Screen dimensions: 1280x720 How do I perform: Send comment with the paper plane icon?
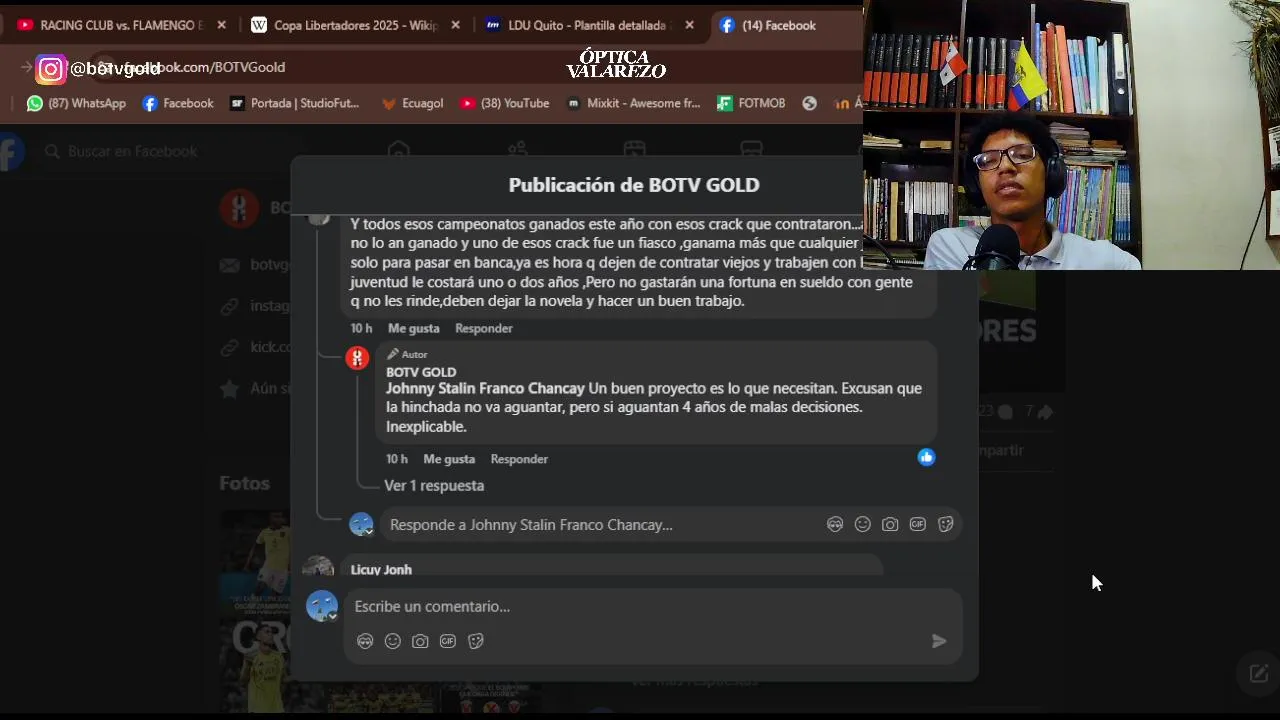point(939,641)
